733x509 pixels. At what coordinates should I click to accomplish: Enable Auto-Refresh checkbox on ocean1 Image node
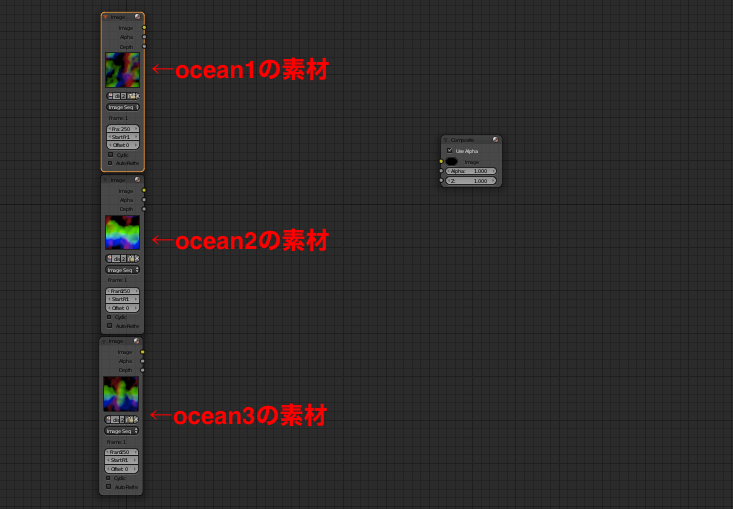[110, 163]
